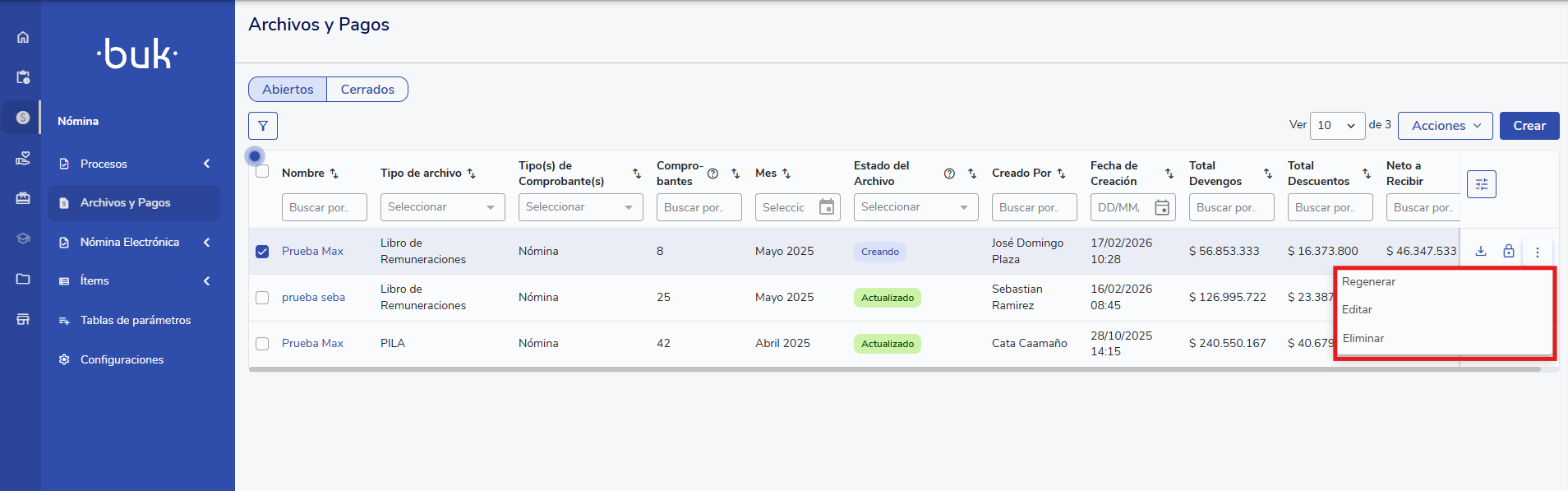1568x491 pixels.
Task: Click the Crear button
Action: click(x=1529, y=126)
